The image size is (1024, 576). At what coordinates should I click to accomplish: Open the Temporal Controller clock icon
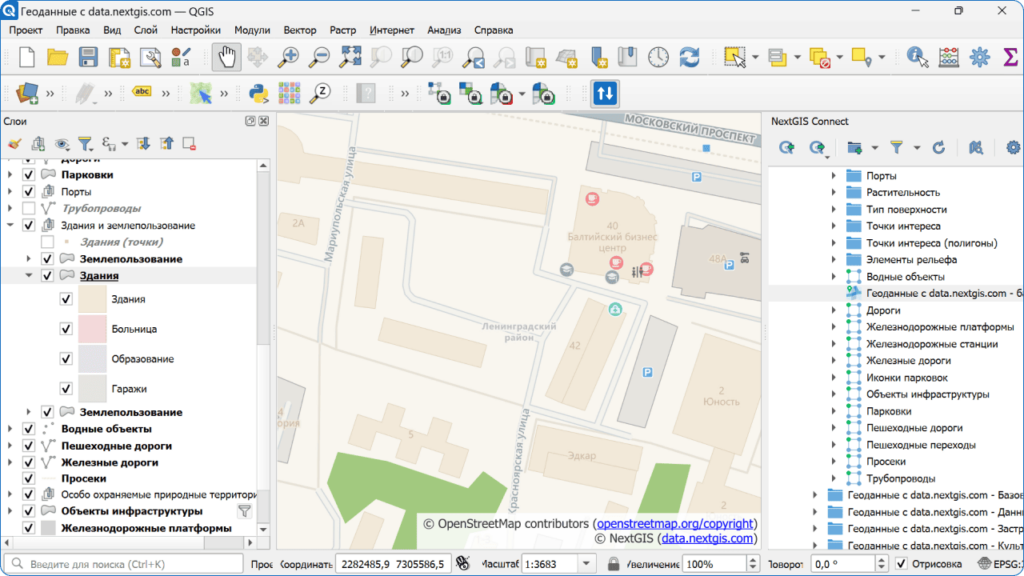click(657, 57)
